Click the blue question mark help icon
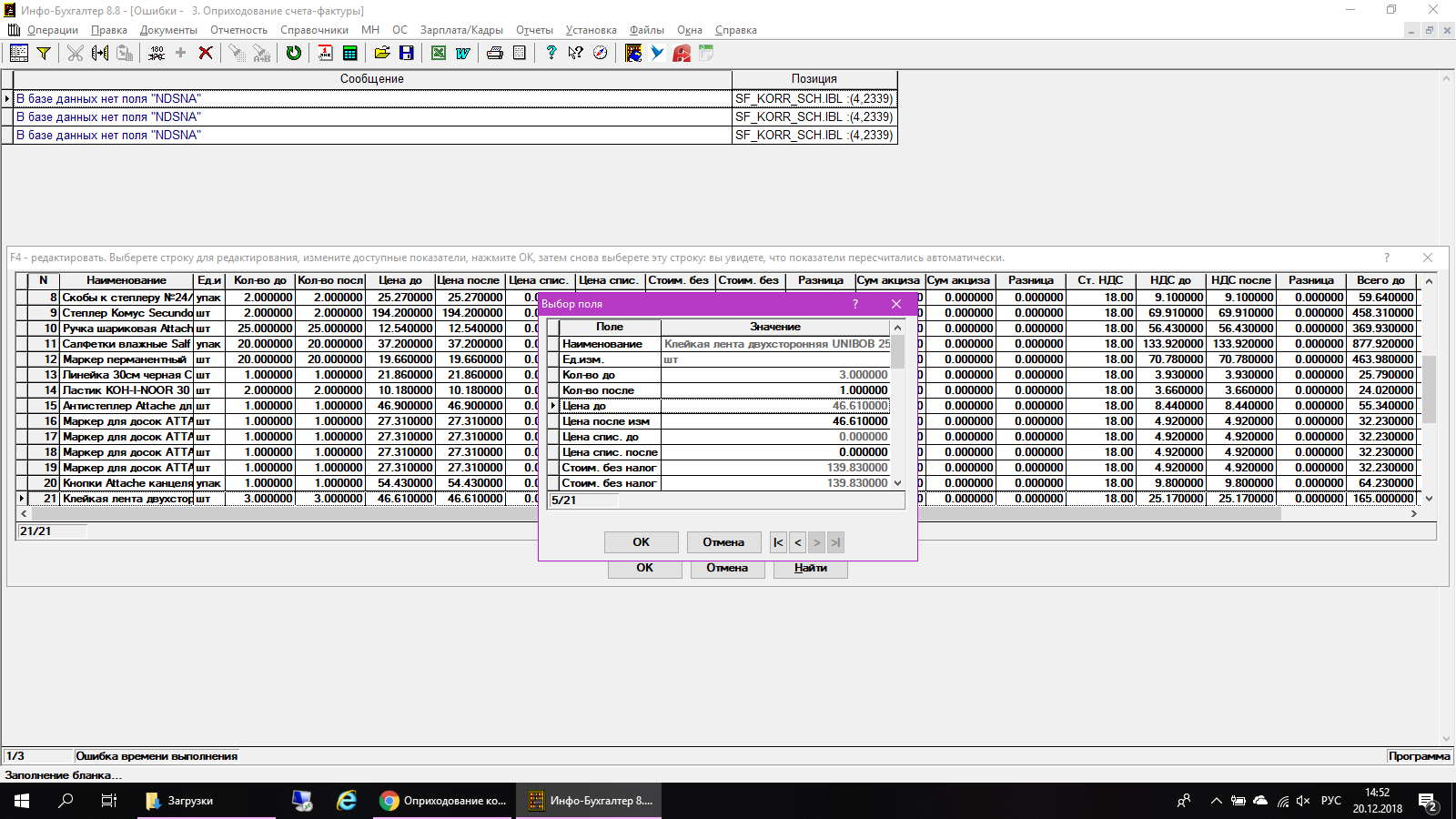The height and width of the screenshot is (819, 1456). pyautogui.click(x=551, y=53)
